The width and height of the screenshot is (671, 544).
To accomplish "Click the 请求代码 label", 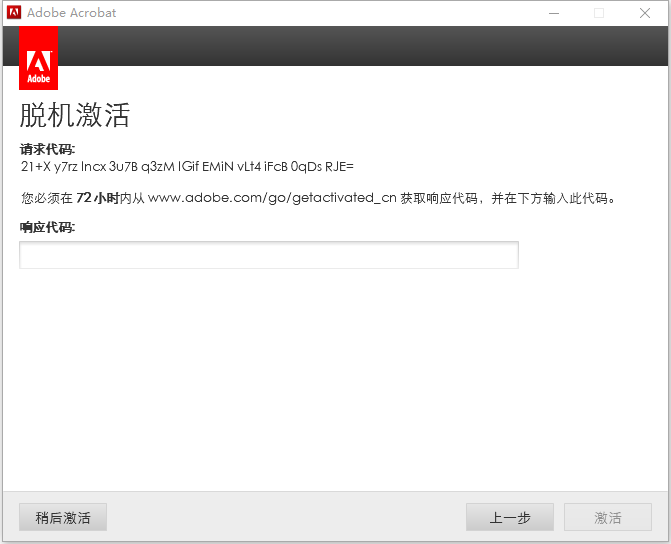I will [47, 149].
